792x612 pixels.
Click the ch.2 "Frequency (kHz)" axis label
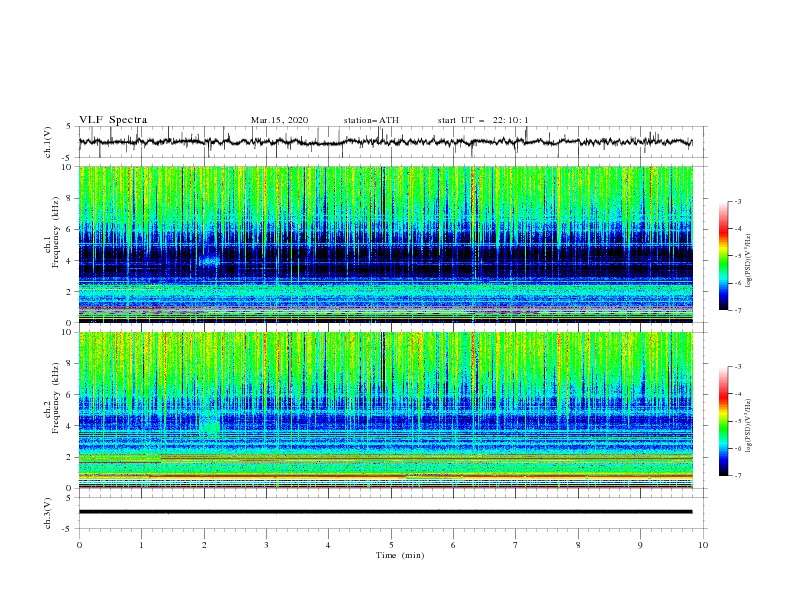[55, 398]
